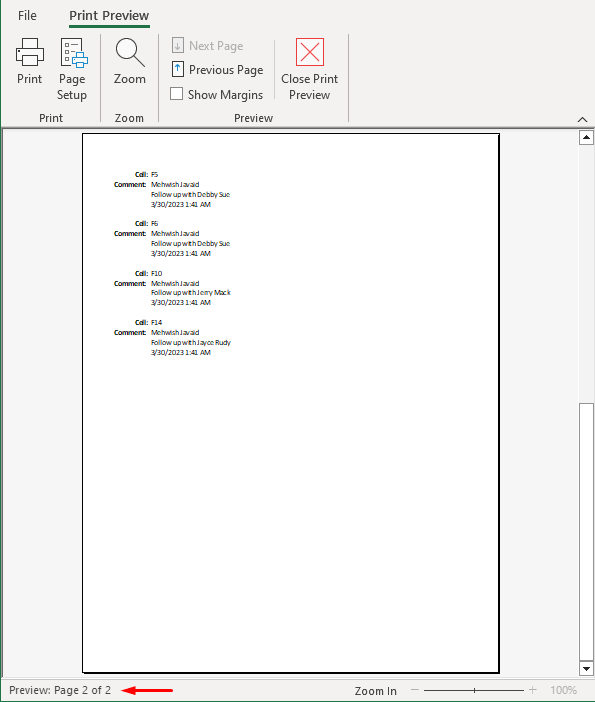Image resolution: width=595 pixels, height=702 pixels.
Task: Click the 100% zoom level
Action: tap(563, 690)
